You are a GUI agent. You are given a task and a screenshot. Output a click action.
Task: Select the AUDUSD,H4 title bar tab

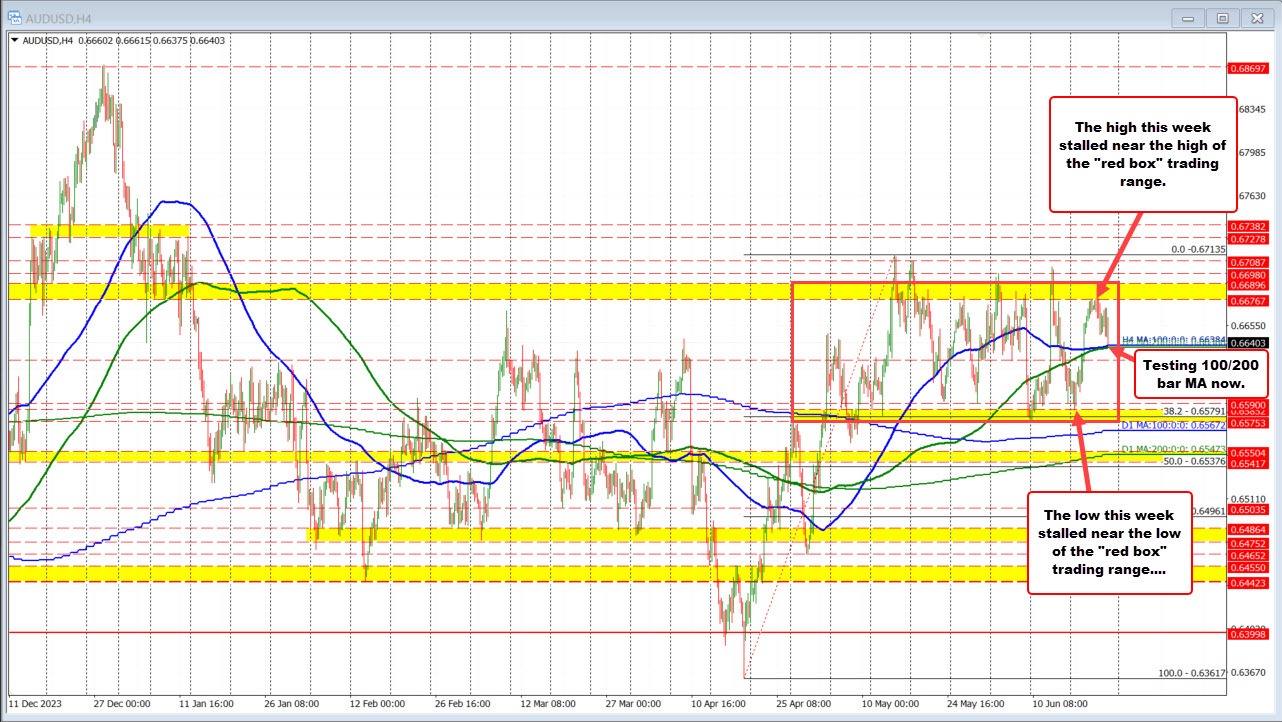(x=60, y=17)
